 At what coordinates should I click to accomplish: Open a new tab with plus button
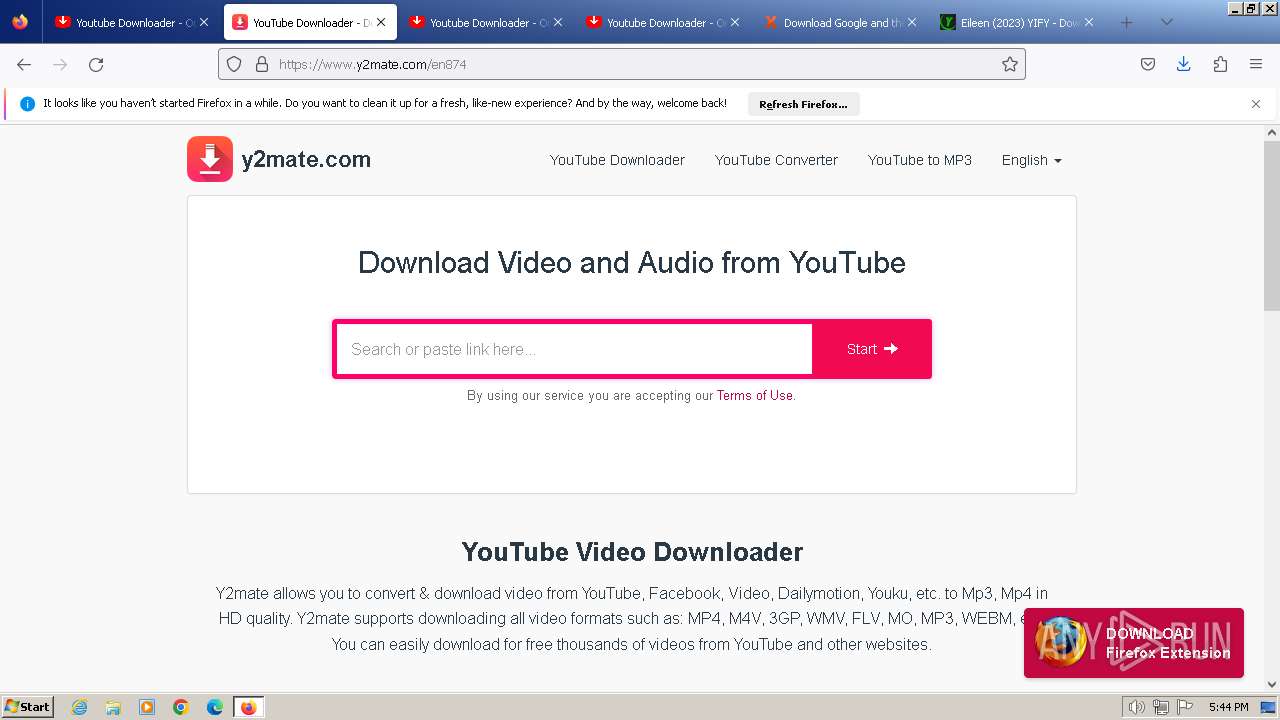1127,22
